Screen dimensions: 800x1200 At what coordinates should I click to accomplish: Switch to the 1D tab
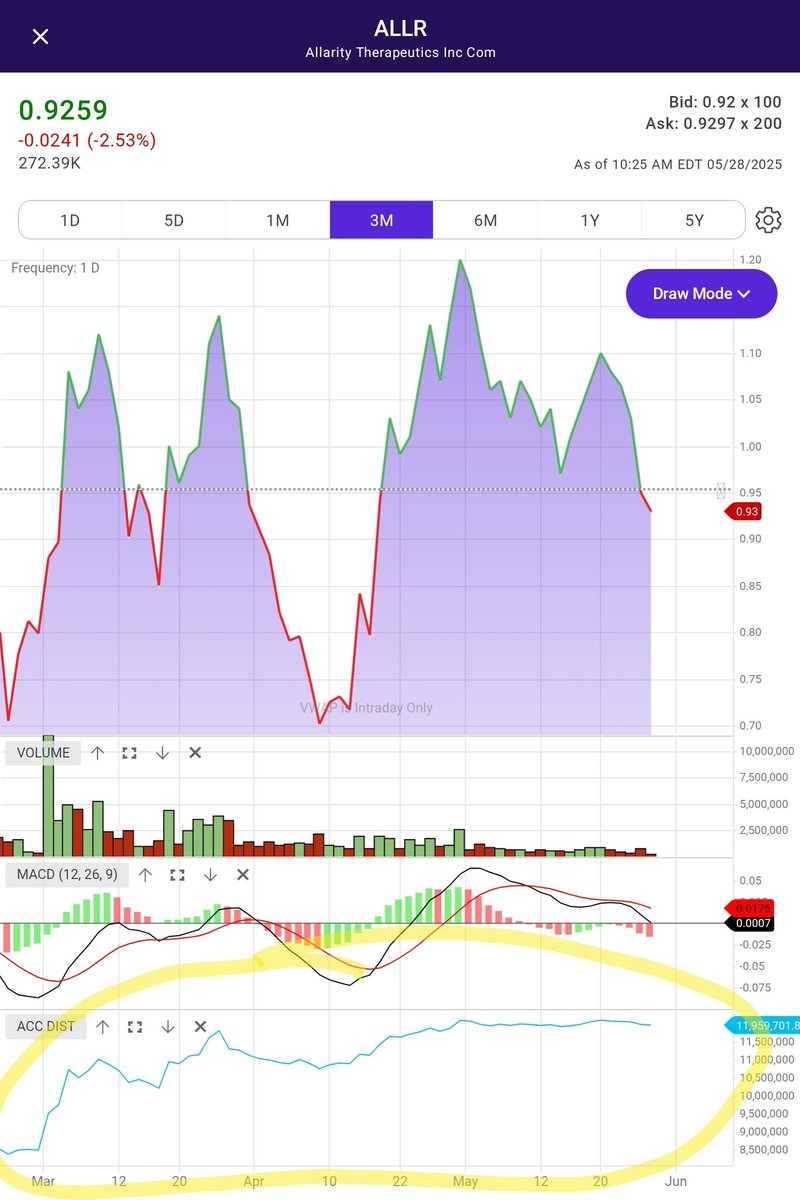[x=69, y=220]
